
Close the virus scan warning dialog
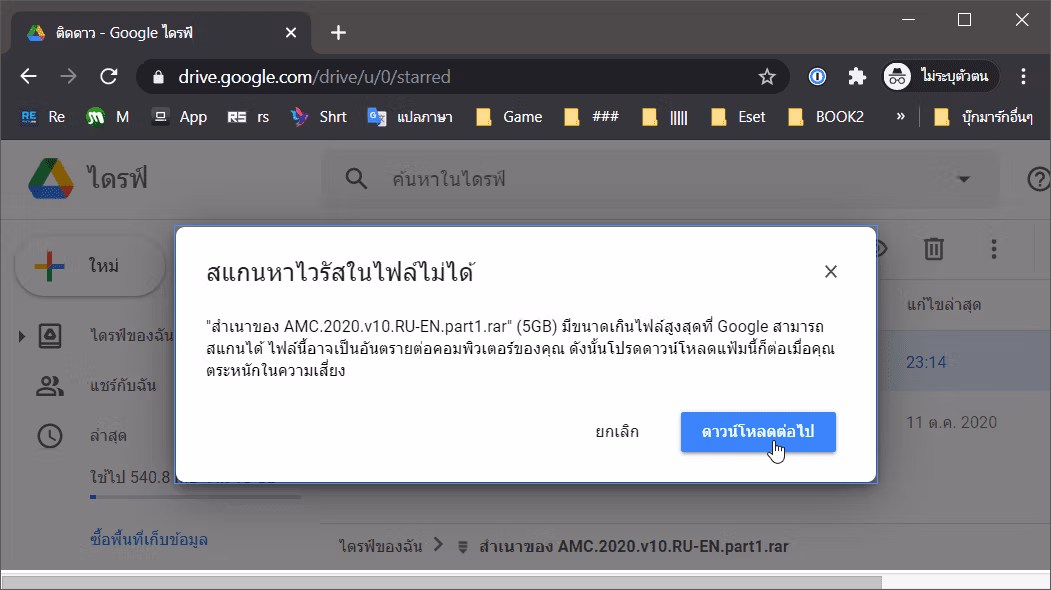[830, 272]
